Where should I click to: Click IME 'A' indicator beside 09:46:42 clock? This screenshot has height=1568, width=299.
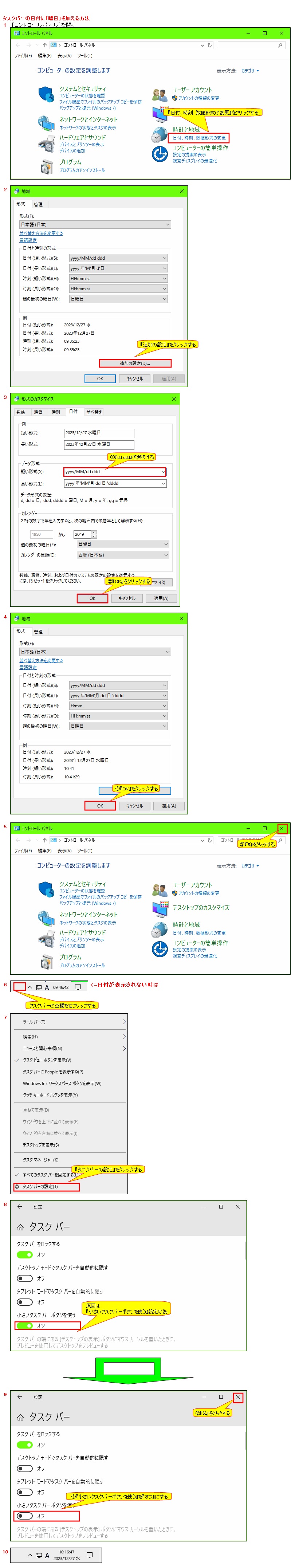47,987
